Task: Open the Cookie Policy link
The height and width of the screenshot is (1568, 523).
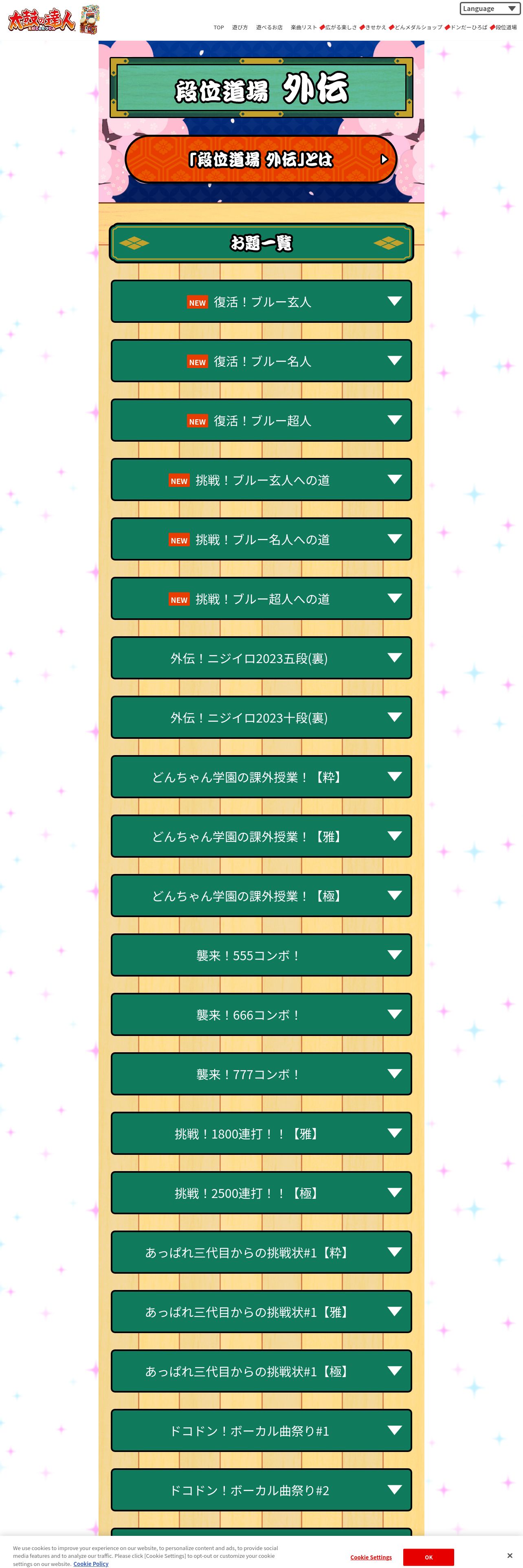Action: [91, 1563]
